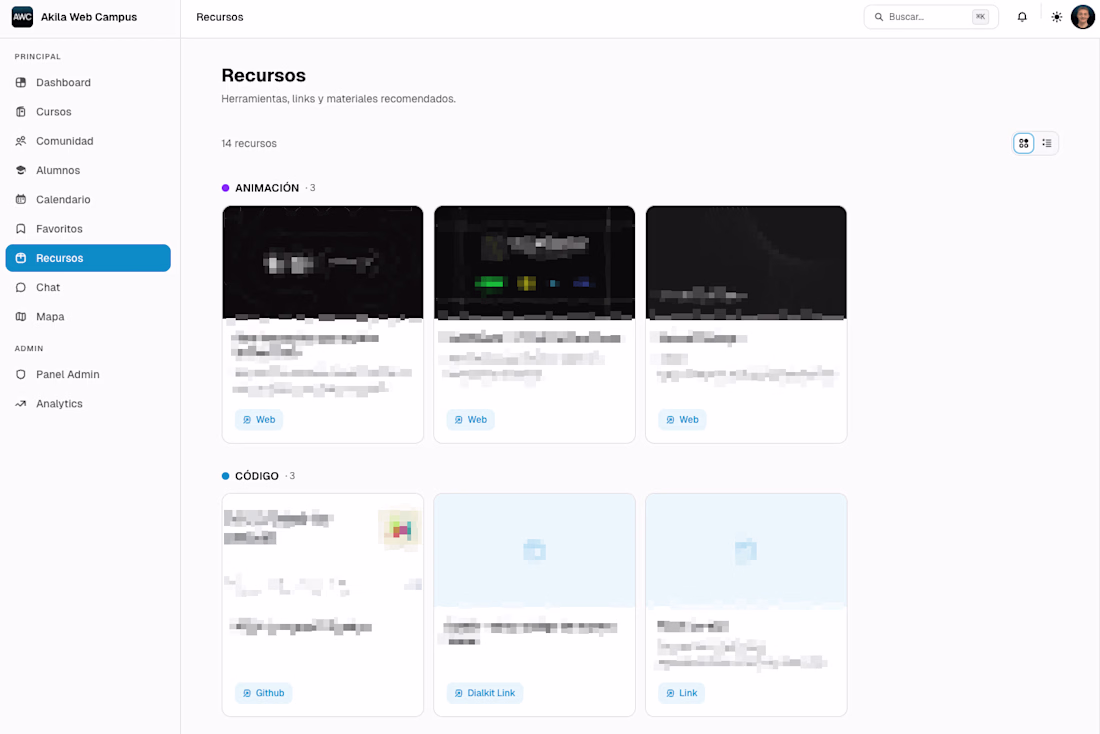The height and width of the screenshot is (734, 1100).
Task: Click the Favoritos bookmark icon
Action: (21, 229)
